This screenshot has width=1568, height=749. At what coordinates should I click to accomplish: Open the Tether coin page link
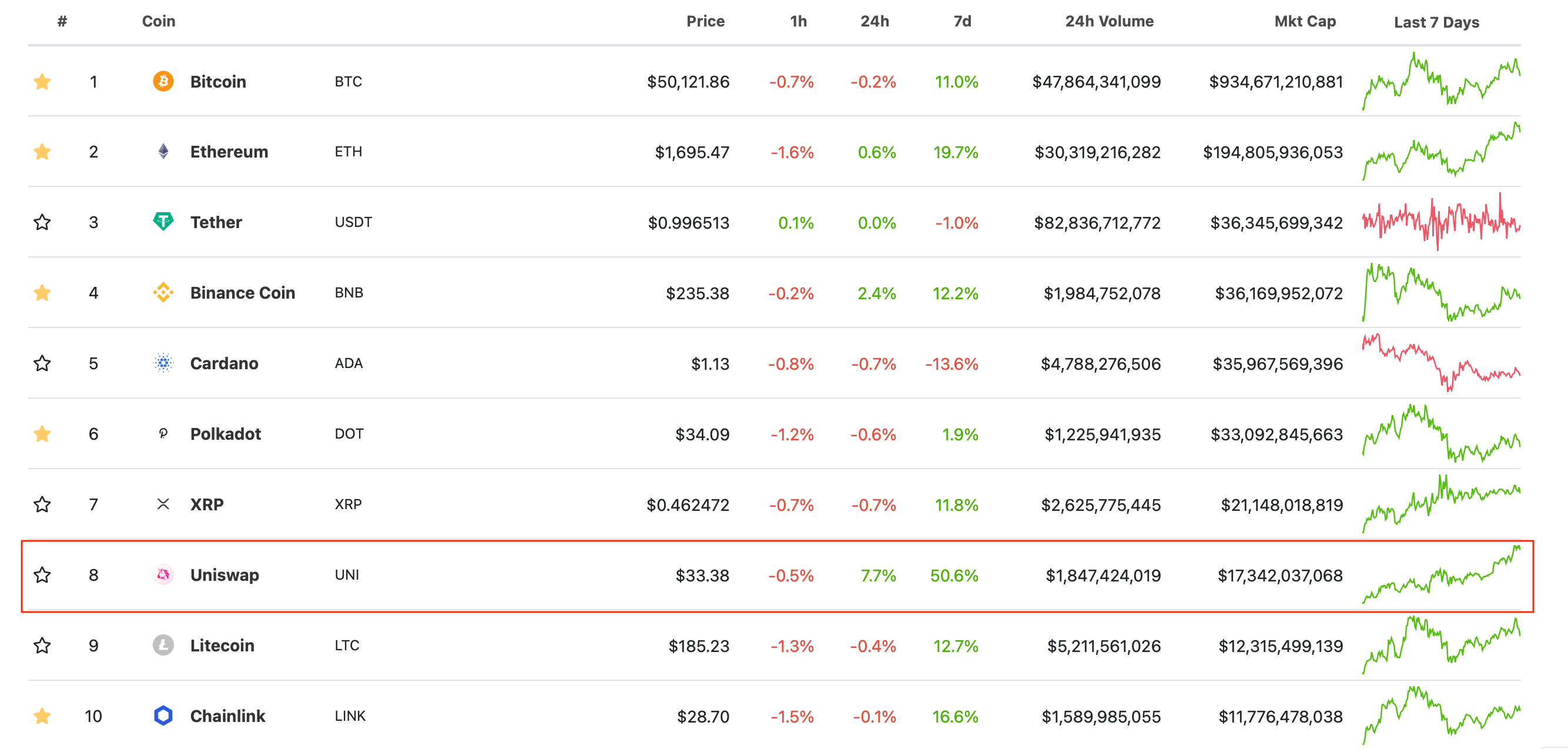216,222
